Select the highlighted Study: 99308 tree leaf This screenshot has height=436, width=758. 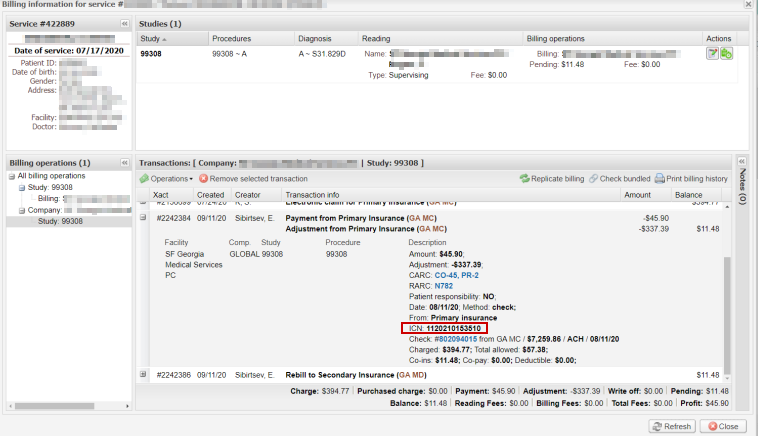(60, 221)
